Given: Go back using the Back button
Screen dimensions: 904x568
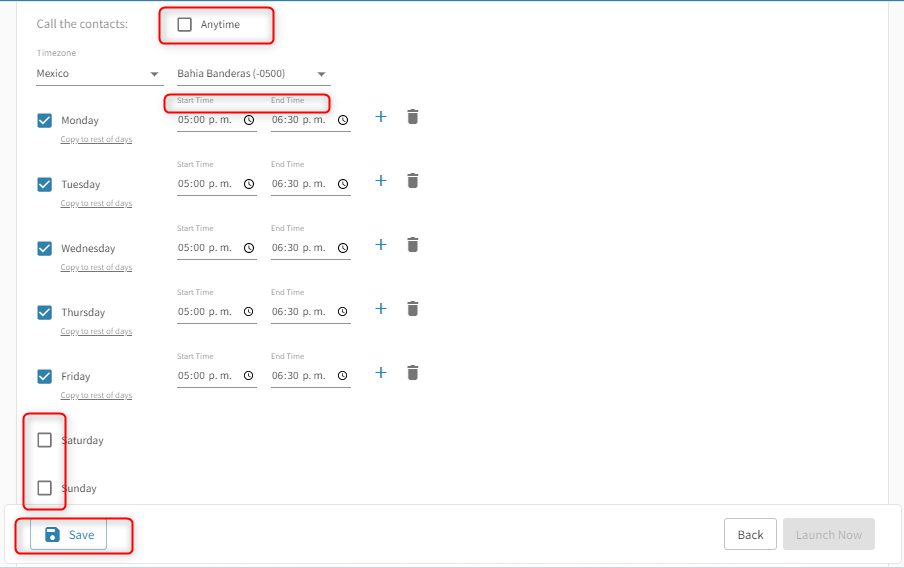Looking at the screenshot, I should pyautogui.click(x=750, y=535).
